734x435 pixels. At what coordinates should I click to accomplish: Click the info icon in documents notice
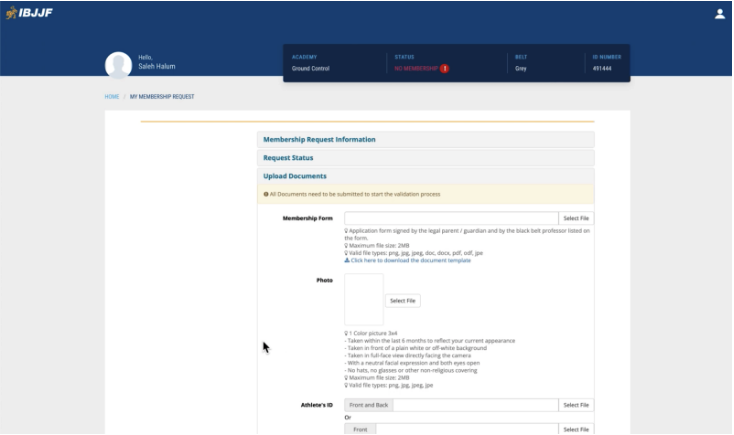(x=265, y=194)
